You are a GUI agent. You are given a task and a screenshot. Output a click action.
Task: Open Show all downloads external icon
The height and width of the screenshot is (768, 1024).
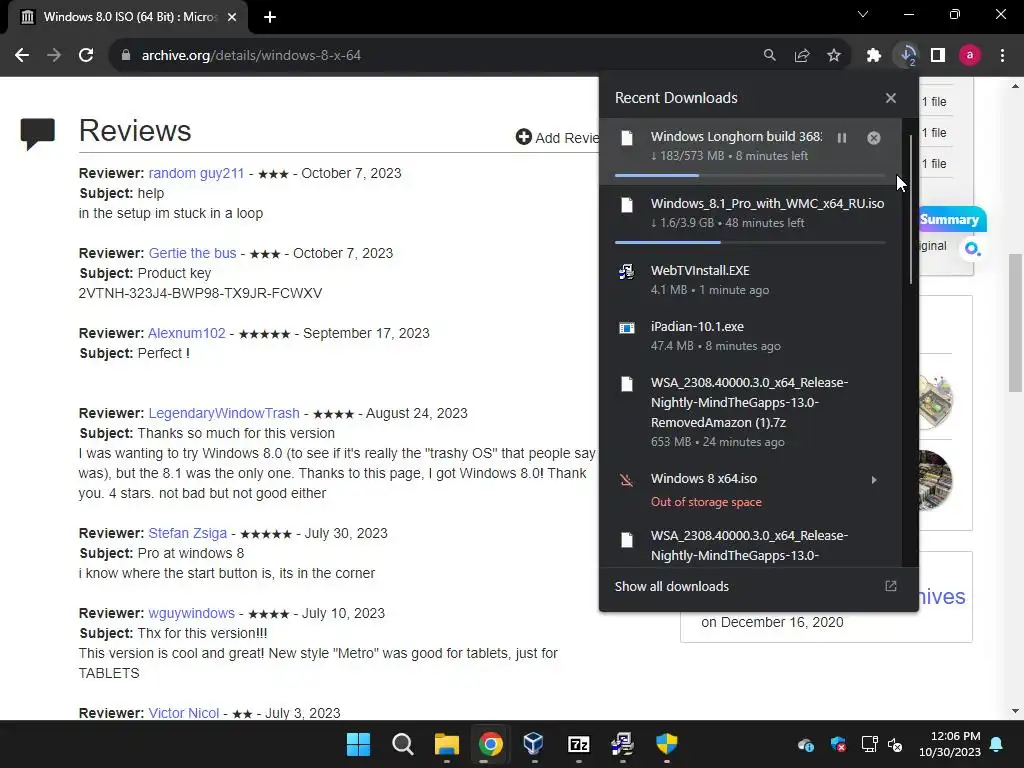(x=891, y=586)
